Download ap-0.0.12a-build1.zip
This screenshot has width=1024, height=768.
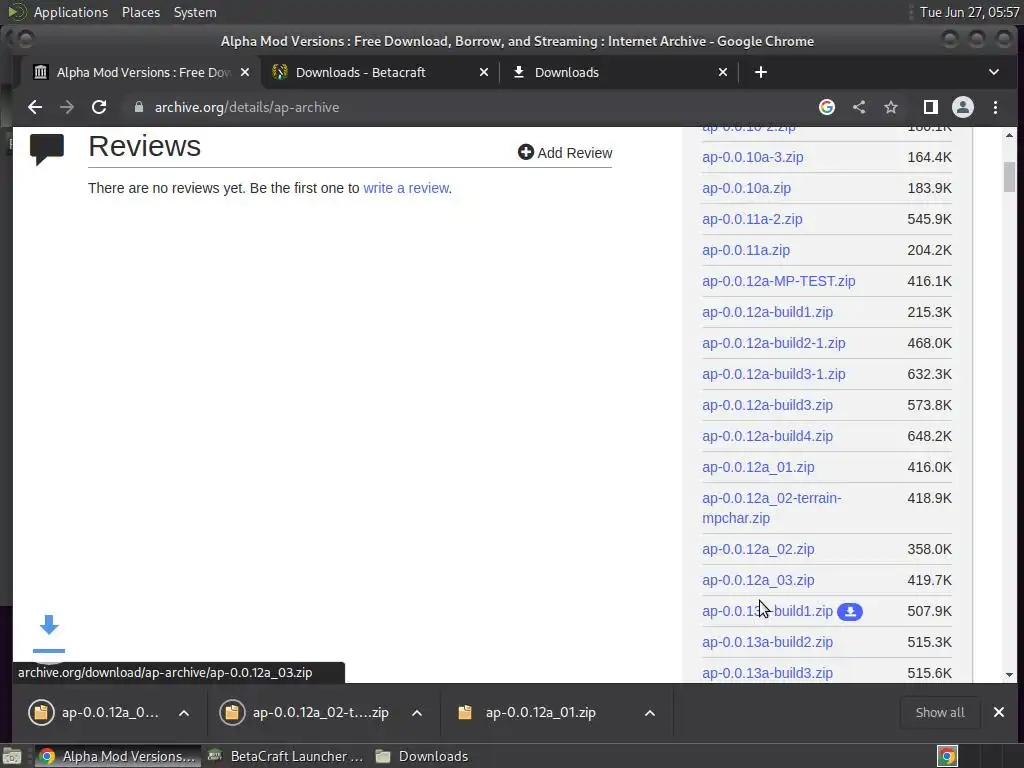point(767,312)
